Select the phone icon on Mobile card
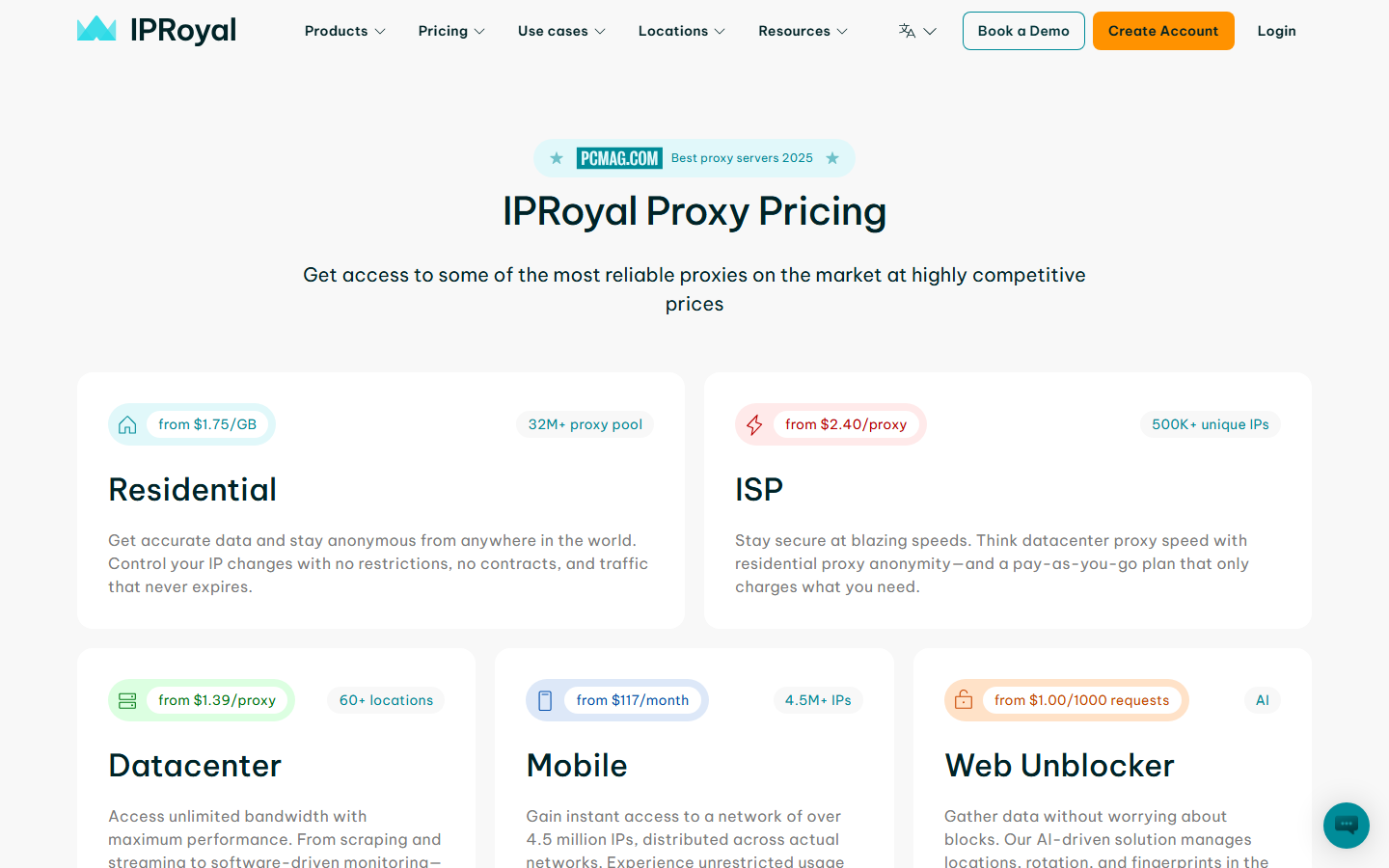The height and width of the screenshot is (868, 1389). click(x=545, y=700)
